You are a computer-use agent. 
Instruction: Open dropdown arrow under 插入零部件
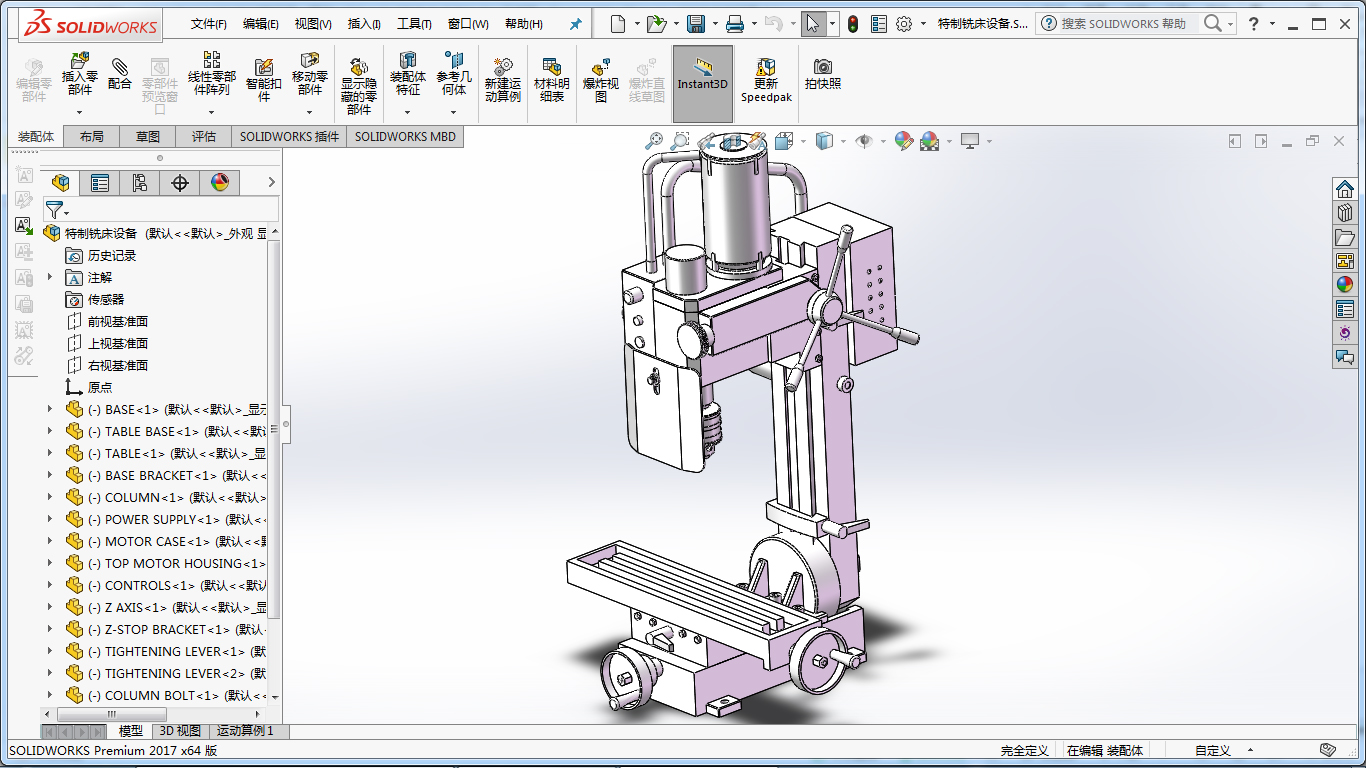(x=79, y=111)
